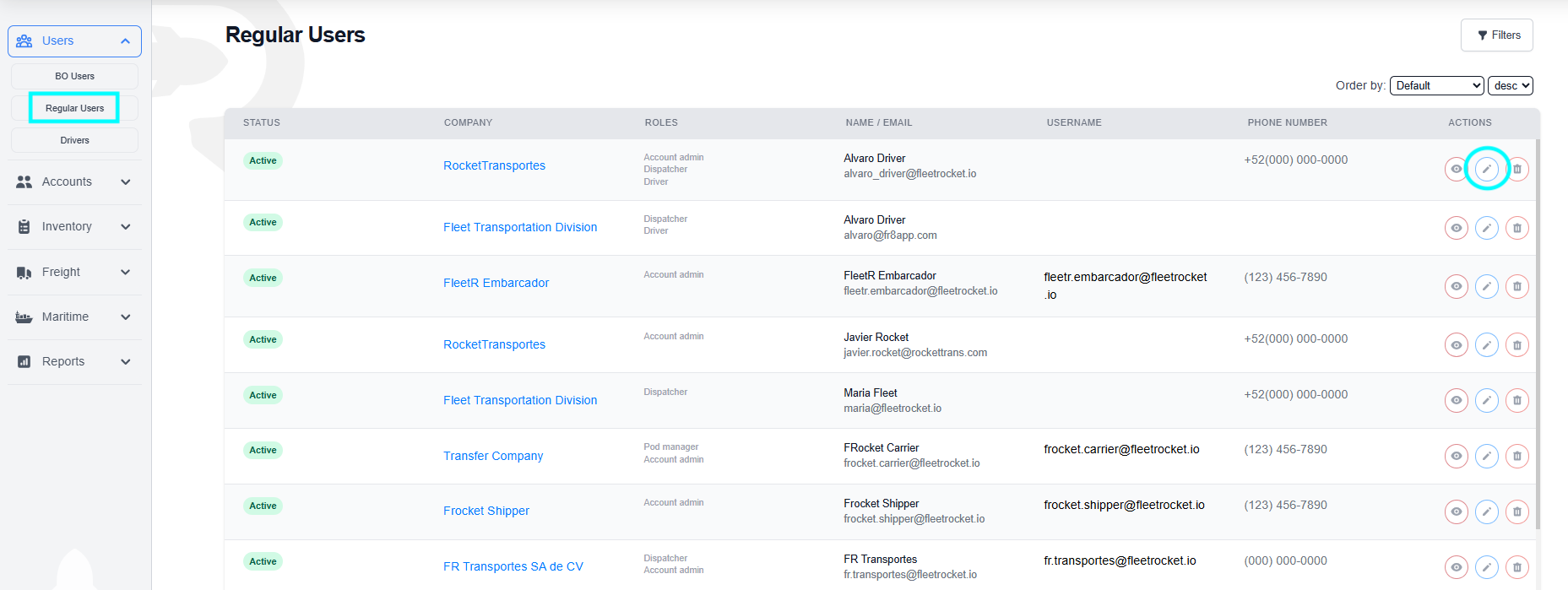
Task: Select Regular Users submenu item
Action: pyautogui.click(x=74, y=108)
